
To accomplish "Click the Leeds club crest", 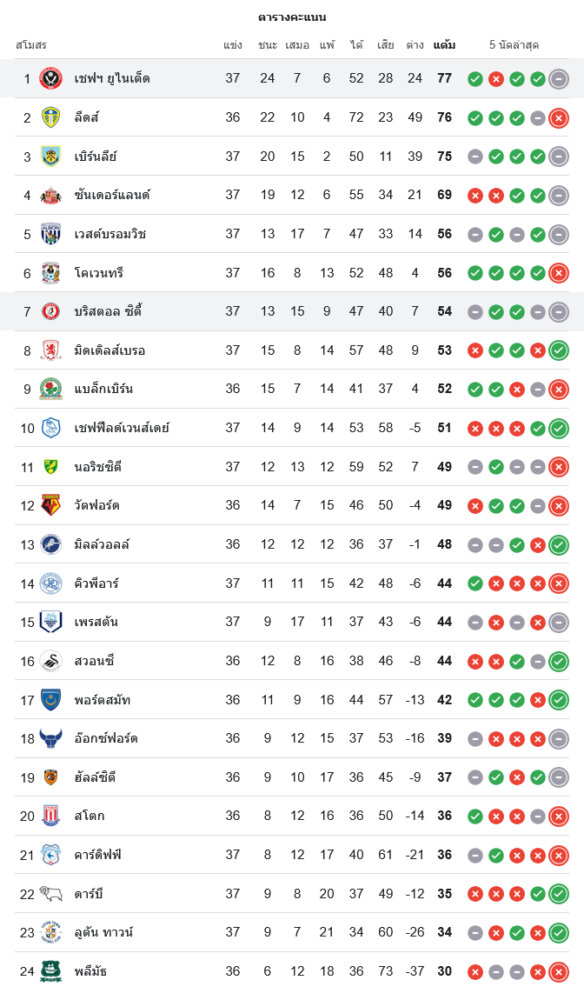I will point(50,117).
